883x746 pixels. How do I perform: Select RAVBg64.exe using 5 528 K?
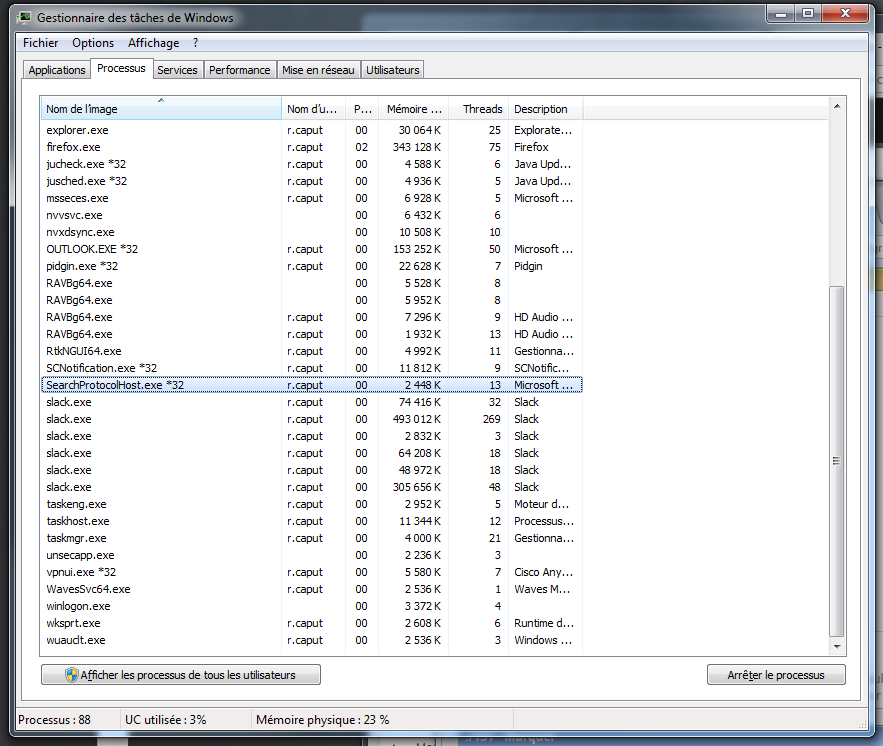[x=311, y=283]
